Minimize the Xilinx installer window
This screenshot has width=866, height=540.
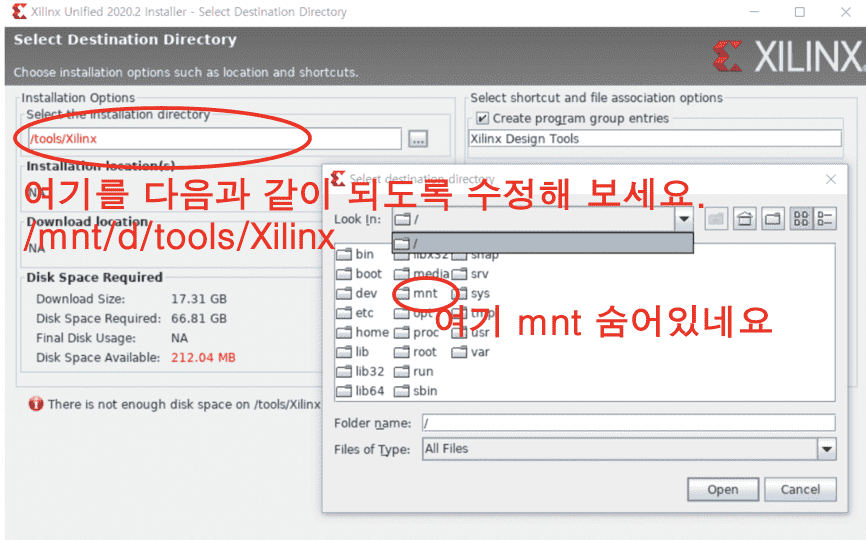(x=754, y=12)
